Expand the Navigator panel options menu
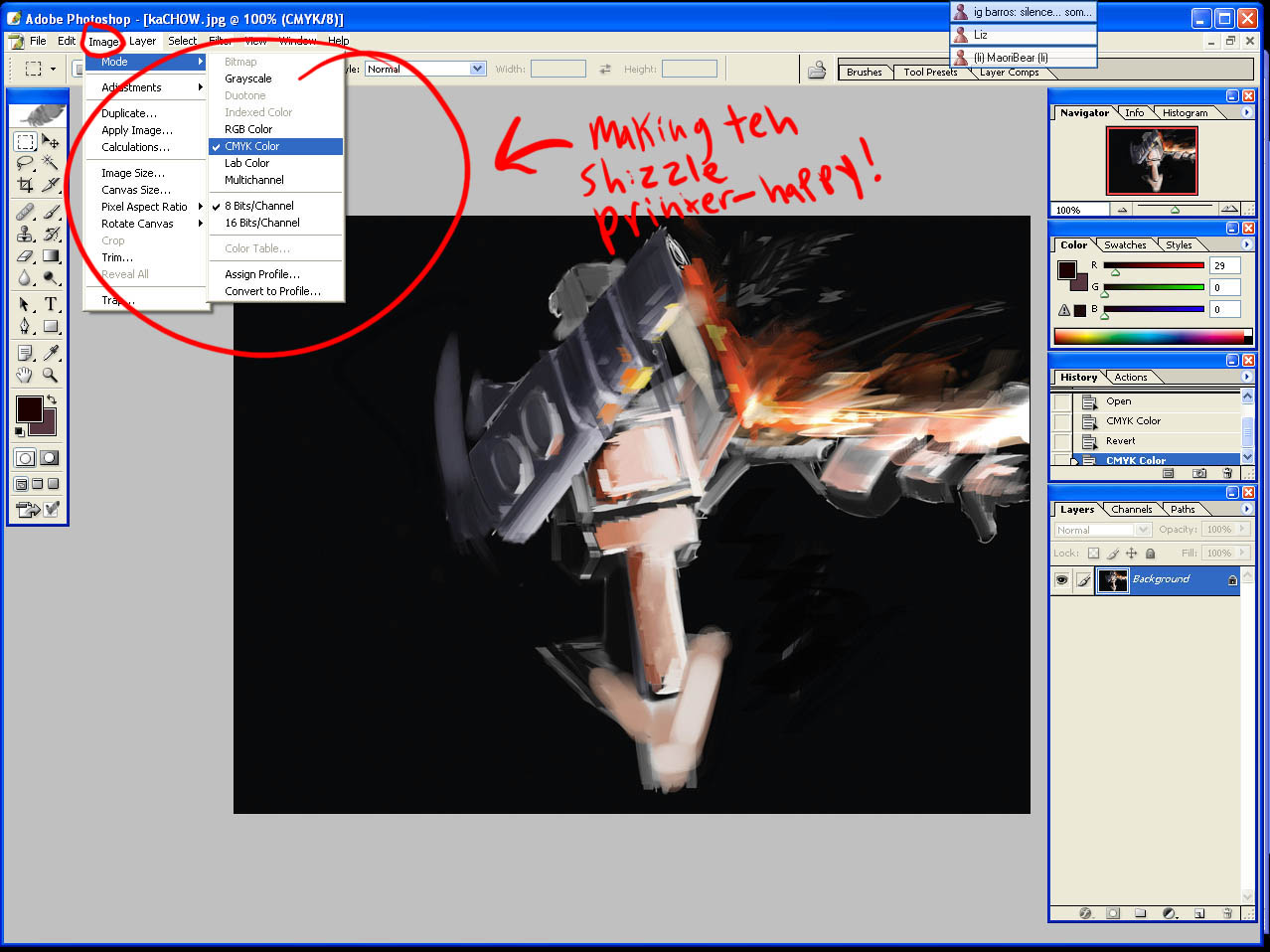 click(x=1247, y=112)
